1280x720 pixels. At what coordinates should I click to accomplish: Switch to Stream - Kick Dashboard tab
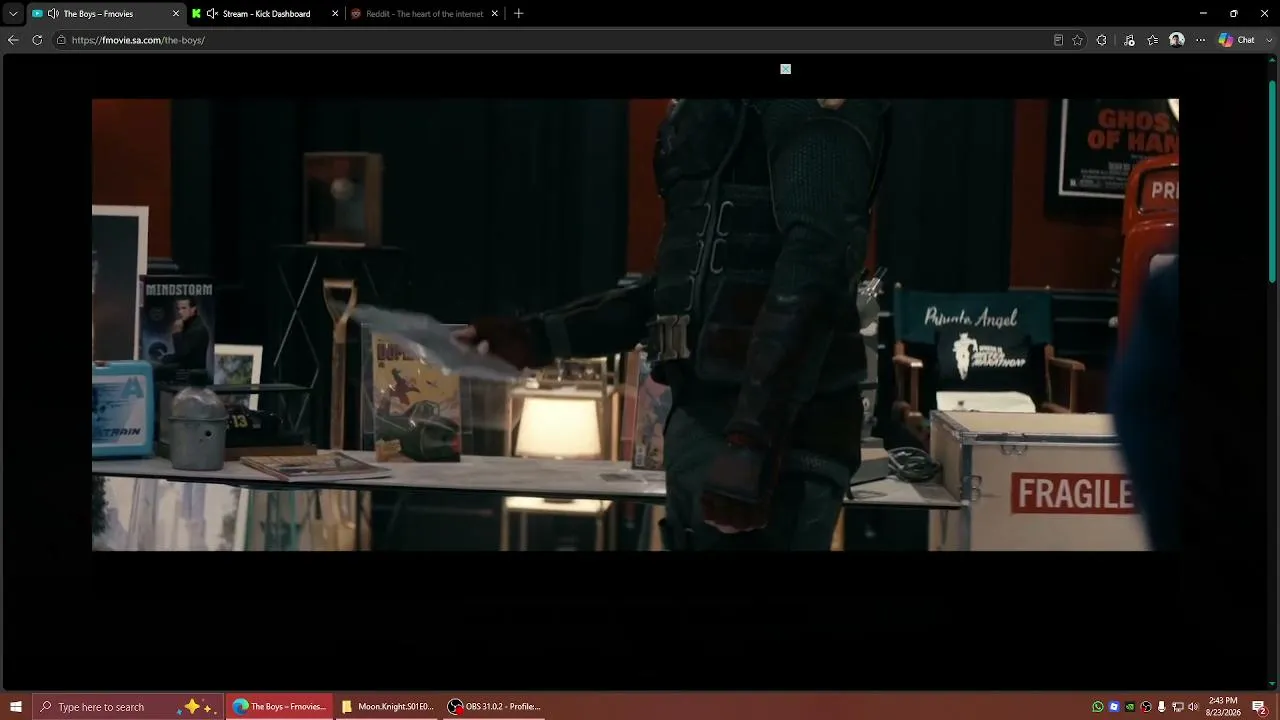click(x=264, y=14)
